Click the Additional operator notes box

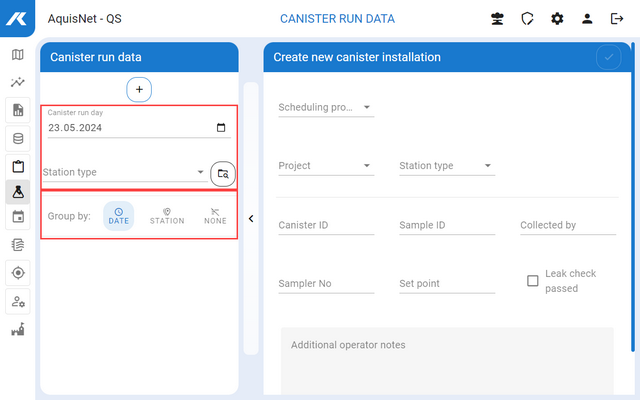(x=447, y=360)
